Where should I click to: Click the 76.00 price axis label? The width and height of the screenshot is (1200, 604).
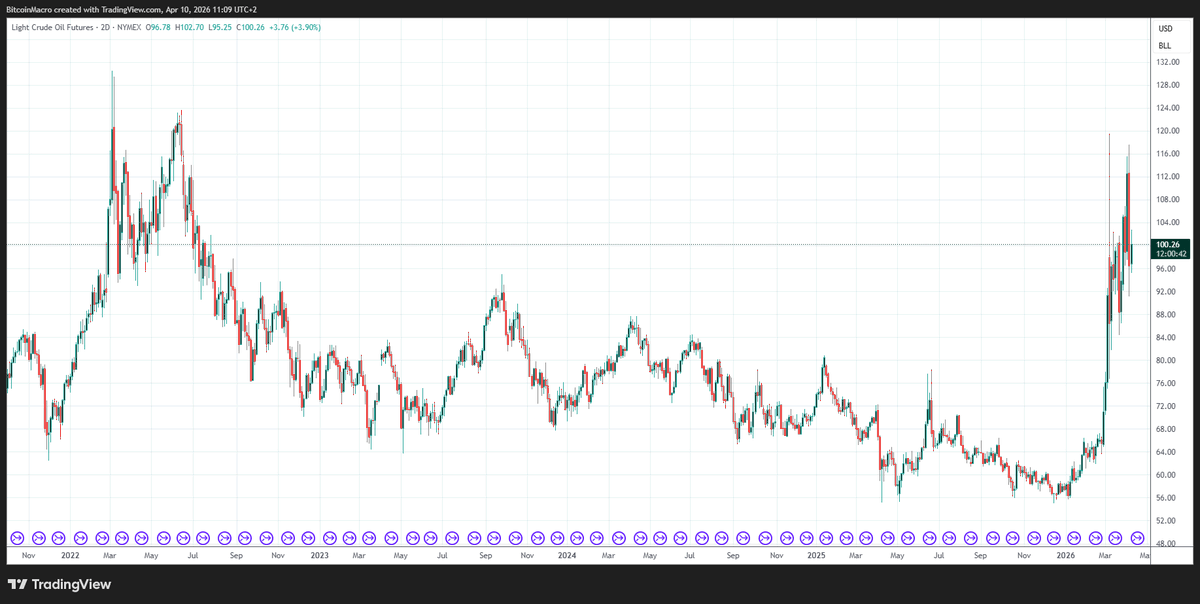point(1168,384)
